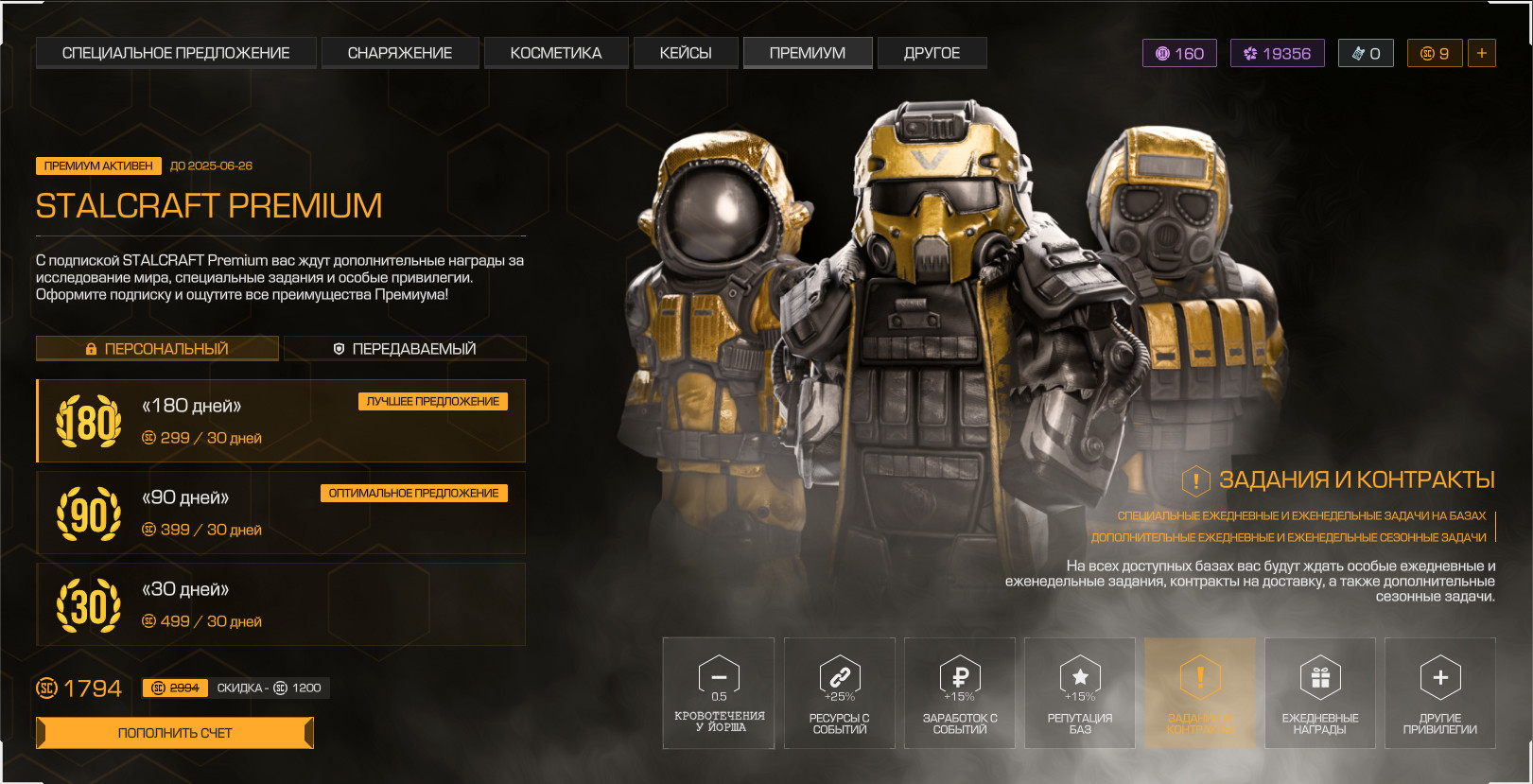Screen dimensions: 1533x784
Task: Select the Премиум tab
Action: click(x=808, y=53)
